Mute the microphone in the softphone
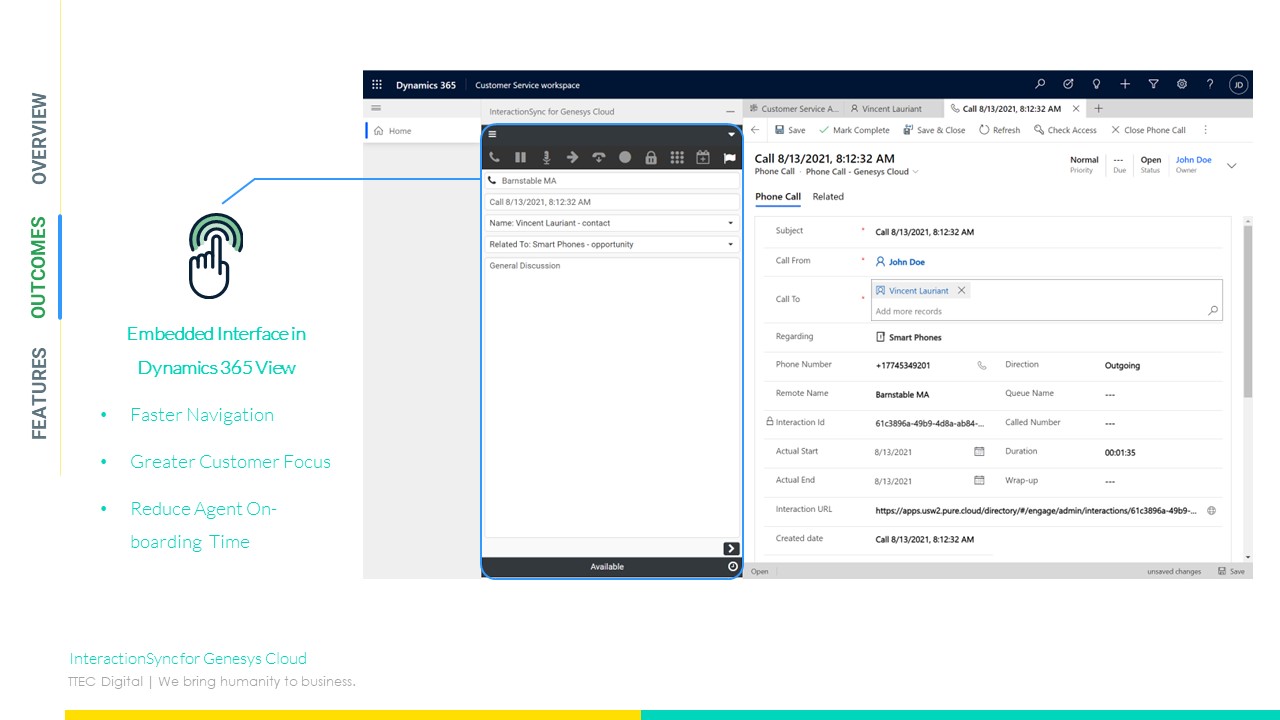Image resolution: width=1280 pixels, height=720 pixels. (546, 157)
